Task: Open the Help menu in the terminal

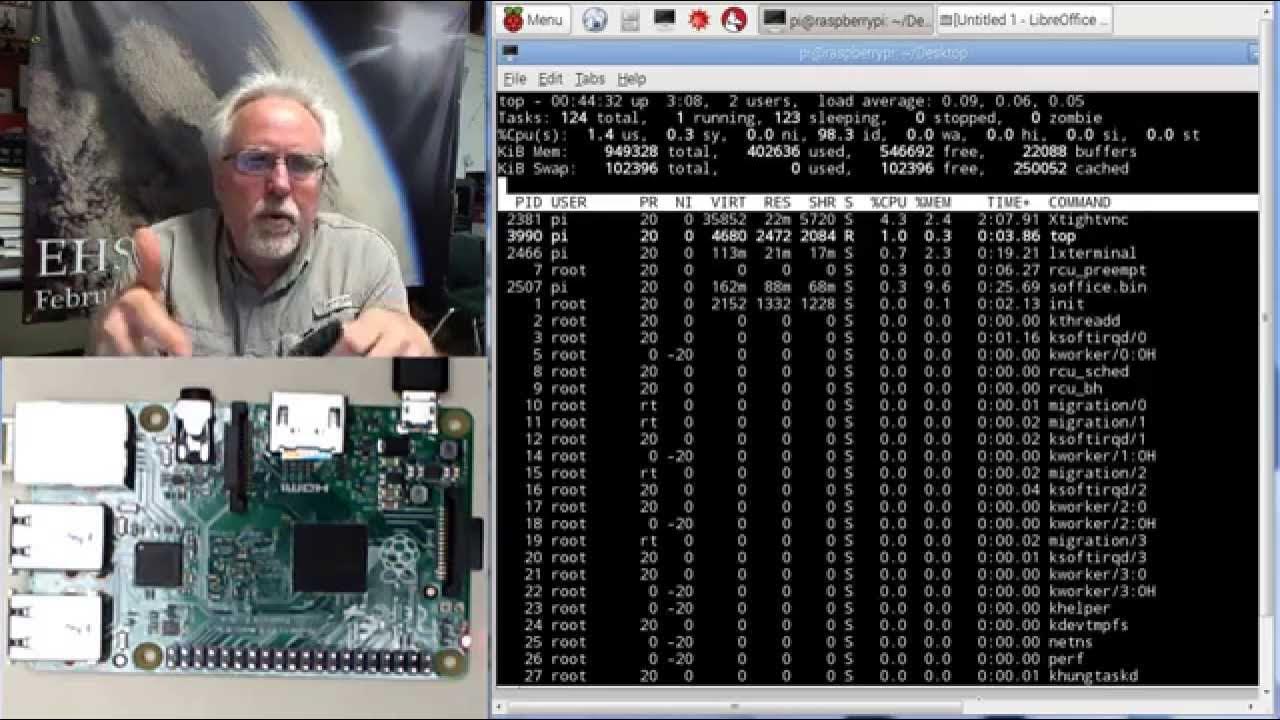Action: point(631,79)
